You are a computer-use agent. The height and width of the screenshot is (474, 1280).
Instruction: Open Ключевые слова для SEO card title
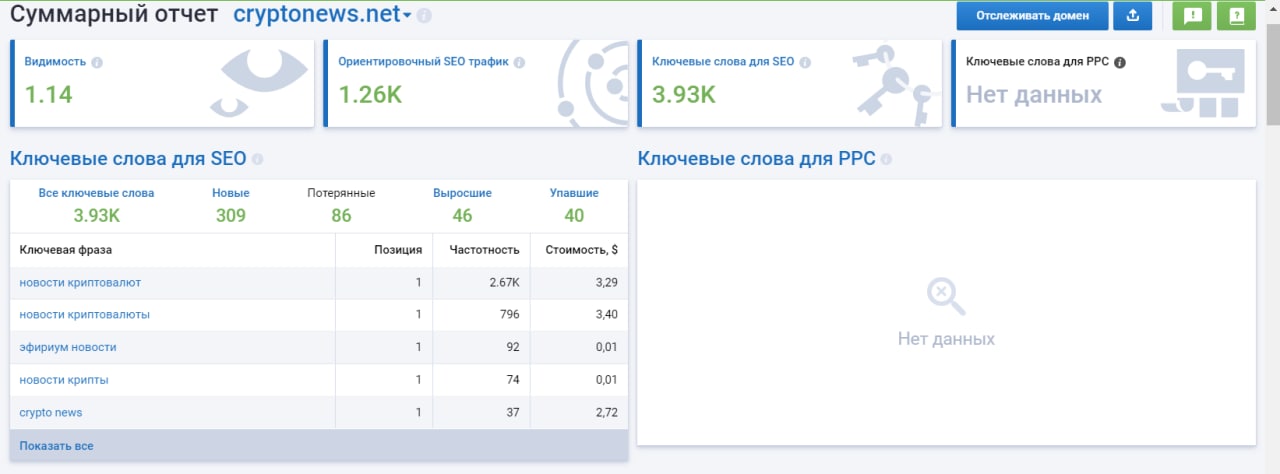click(723, 62)
